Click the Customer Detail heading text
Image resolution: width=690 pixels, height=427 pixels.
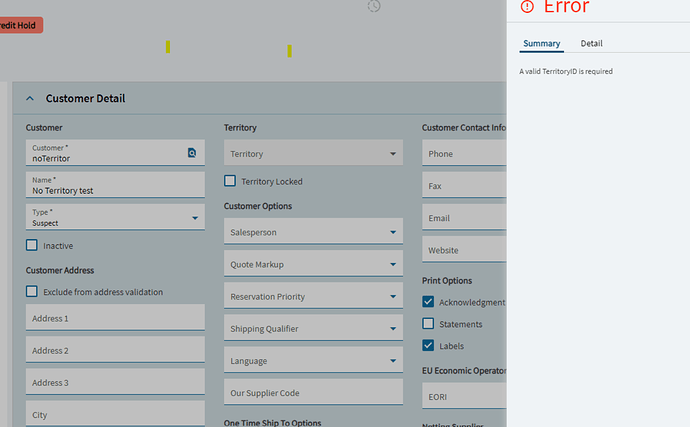pos(85,98)
